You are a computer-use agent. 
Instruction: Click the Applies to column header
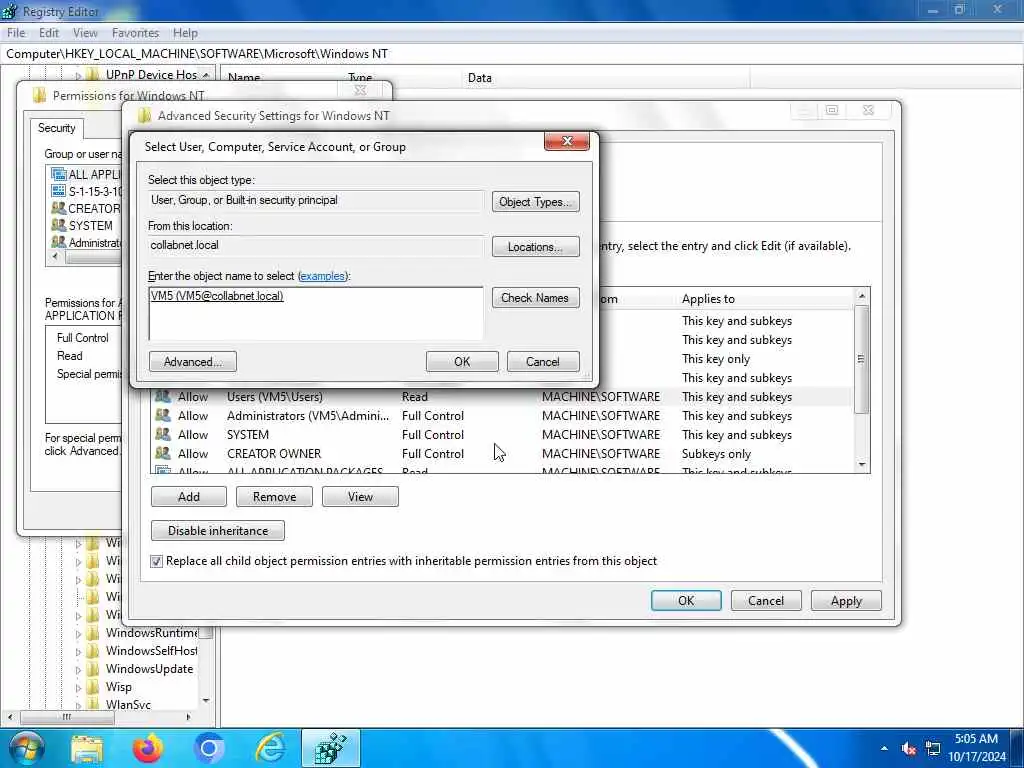(708, 299)
